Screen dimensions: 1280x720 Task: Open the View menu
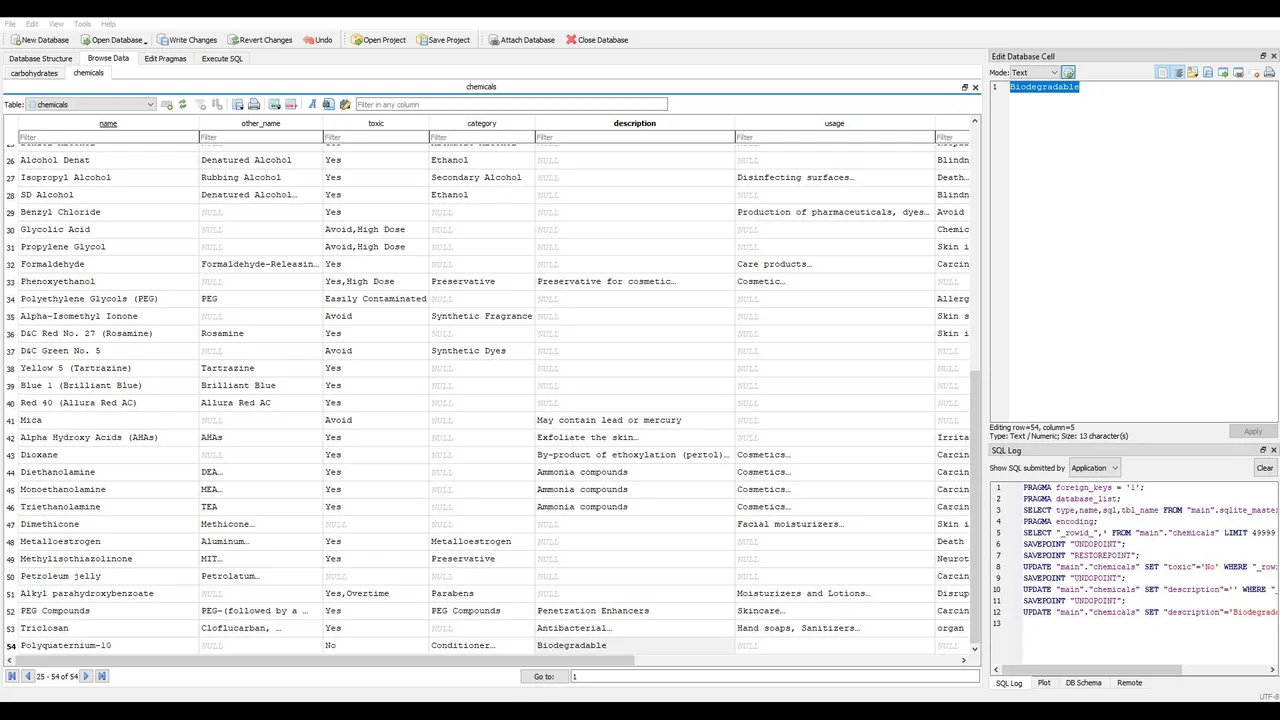tap(56, 24)
